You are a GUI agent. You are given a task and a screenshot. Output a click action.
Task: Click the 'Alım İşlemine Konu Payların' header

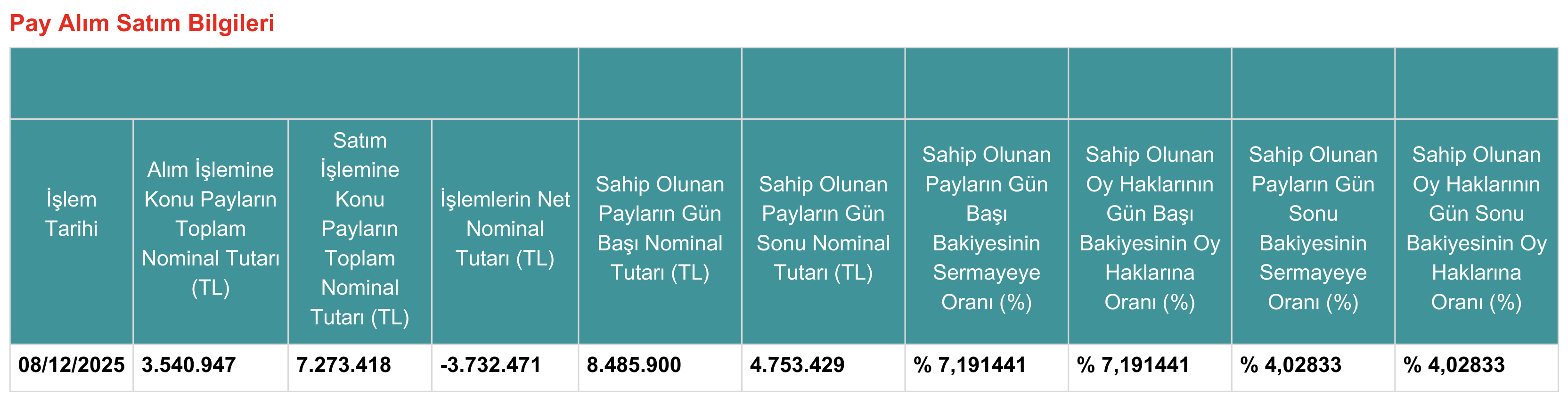210,228
